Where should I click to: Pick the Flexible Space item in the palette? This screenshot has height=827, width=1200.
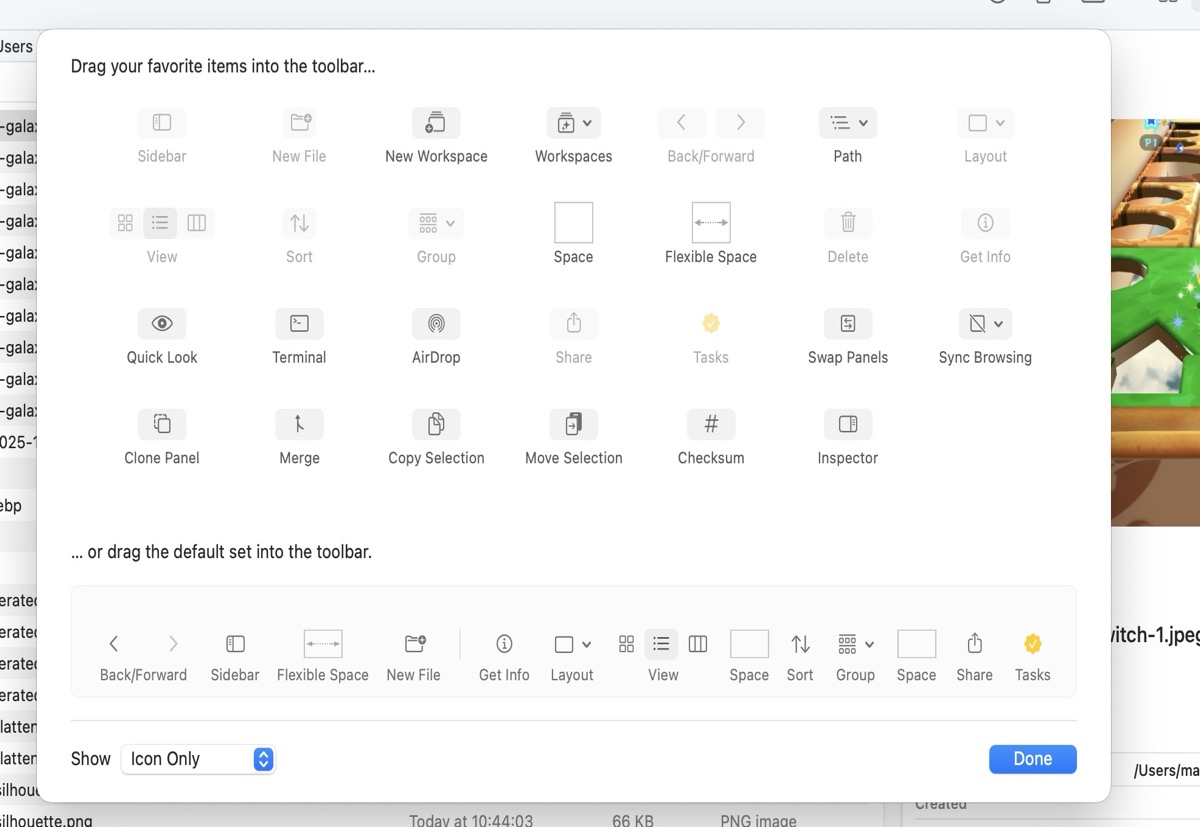pyautogui.click(x=711, y=222)
